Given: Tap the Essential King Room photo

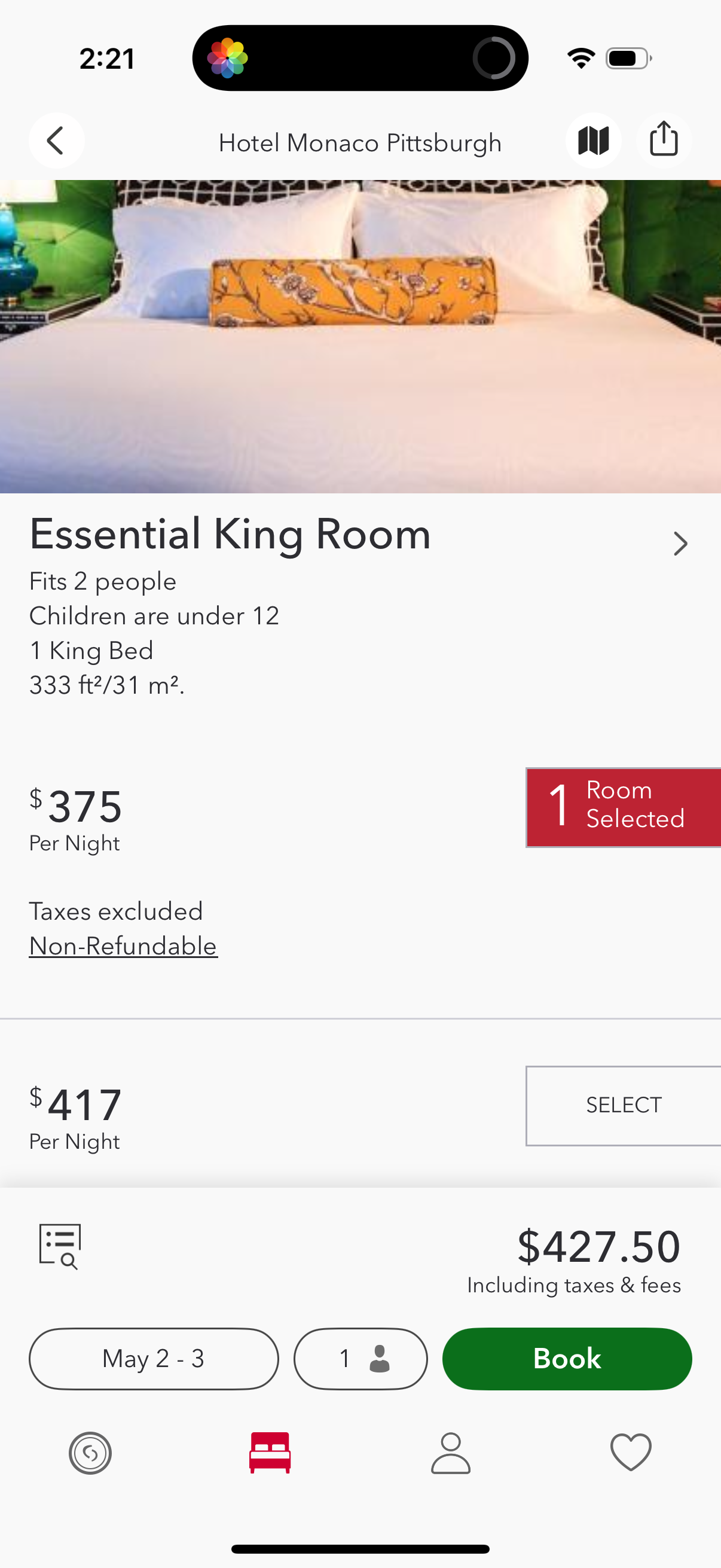Looking at the screenshot, I should point(360,335).
